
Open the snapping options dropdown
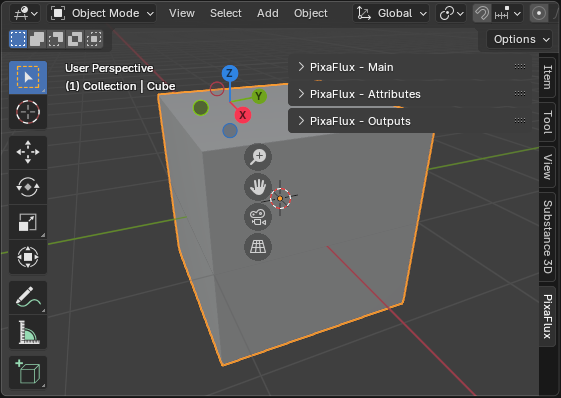click(507, 14)
